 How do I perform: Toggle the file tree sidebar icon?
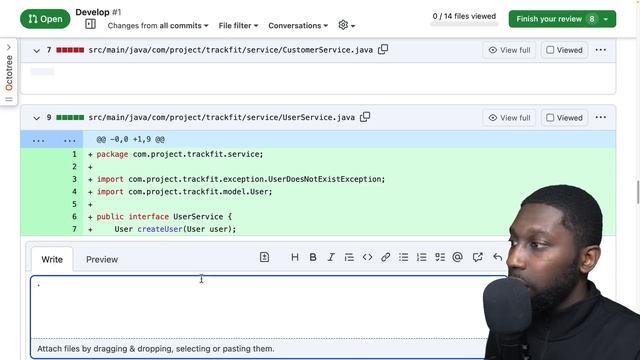tap(90, 24)
